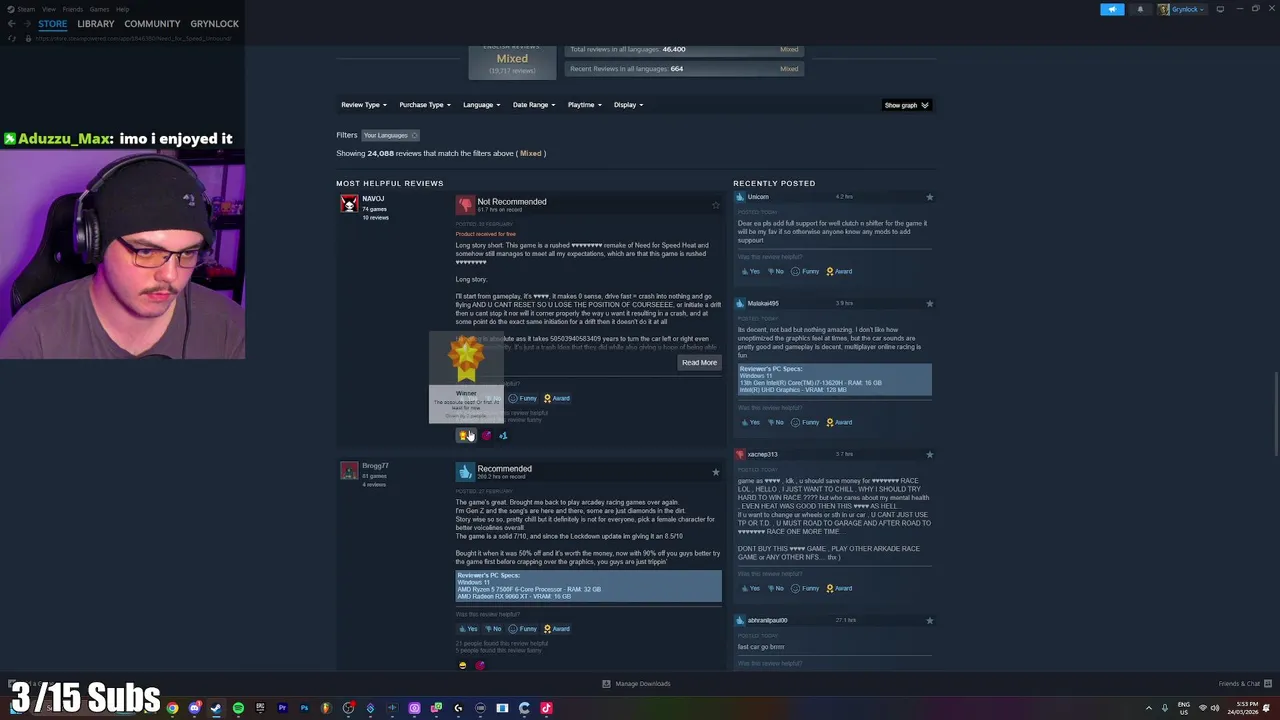The width and height of the screenshot is (1280, 720).
Task: Open Epic Games Launcher from the taskbar
Action: click(x=260, y=708)
